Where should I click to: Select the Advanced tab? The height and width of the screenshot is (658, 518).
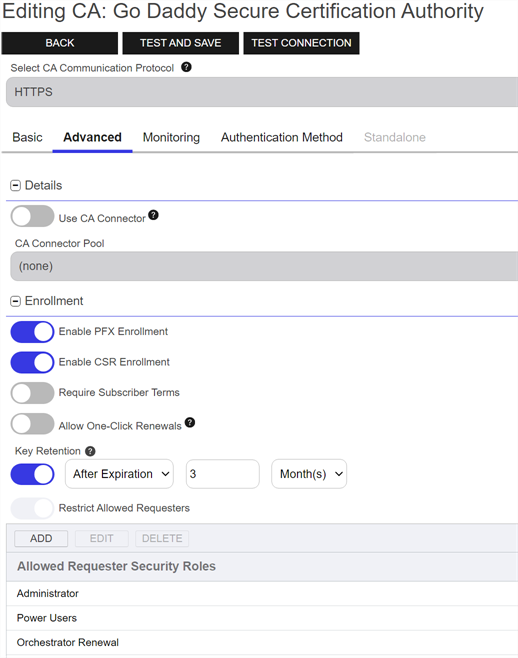click(x=92, y=137)
